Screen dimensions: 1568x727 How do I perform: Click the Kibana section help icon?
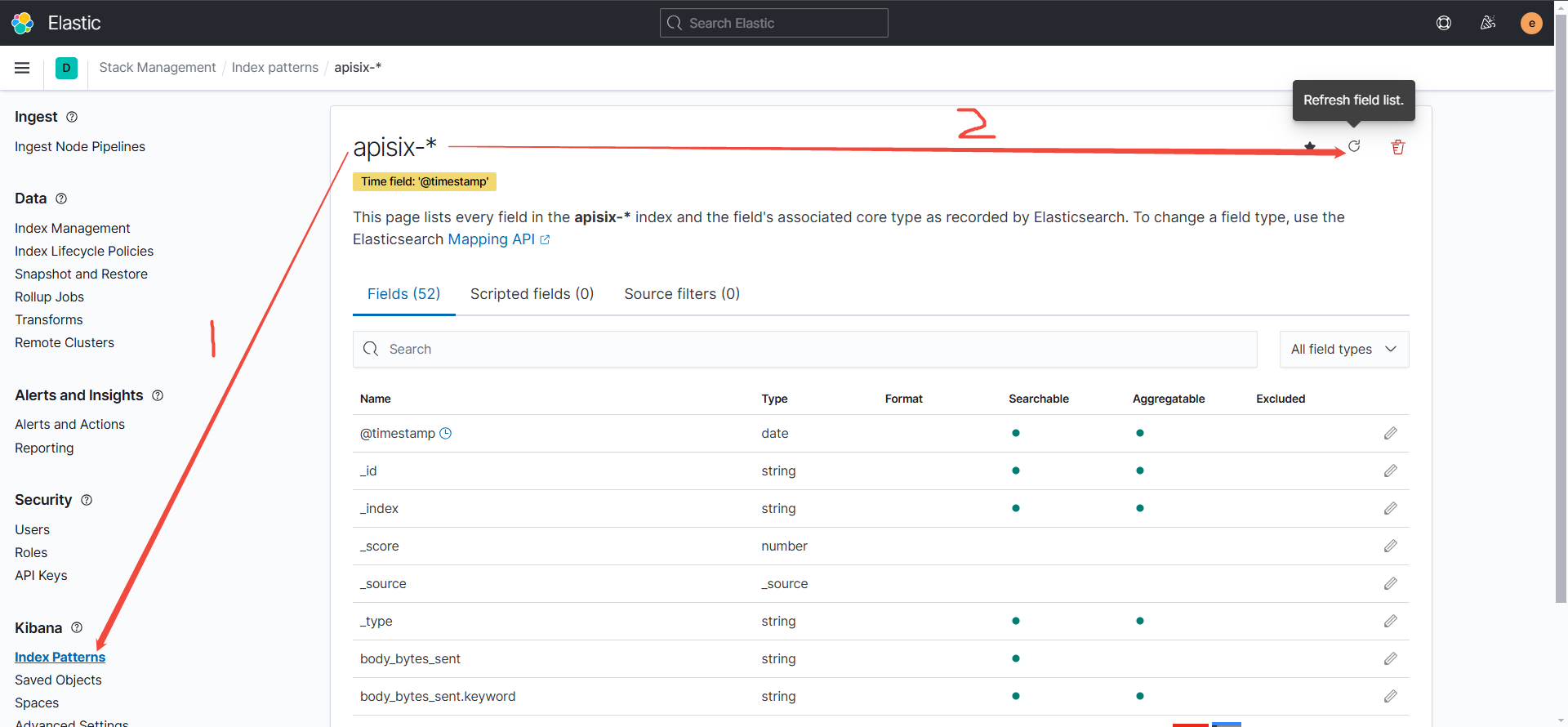[x=77, y=627]
